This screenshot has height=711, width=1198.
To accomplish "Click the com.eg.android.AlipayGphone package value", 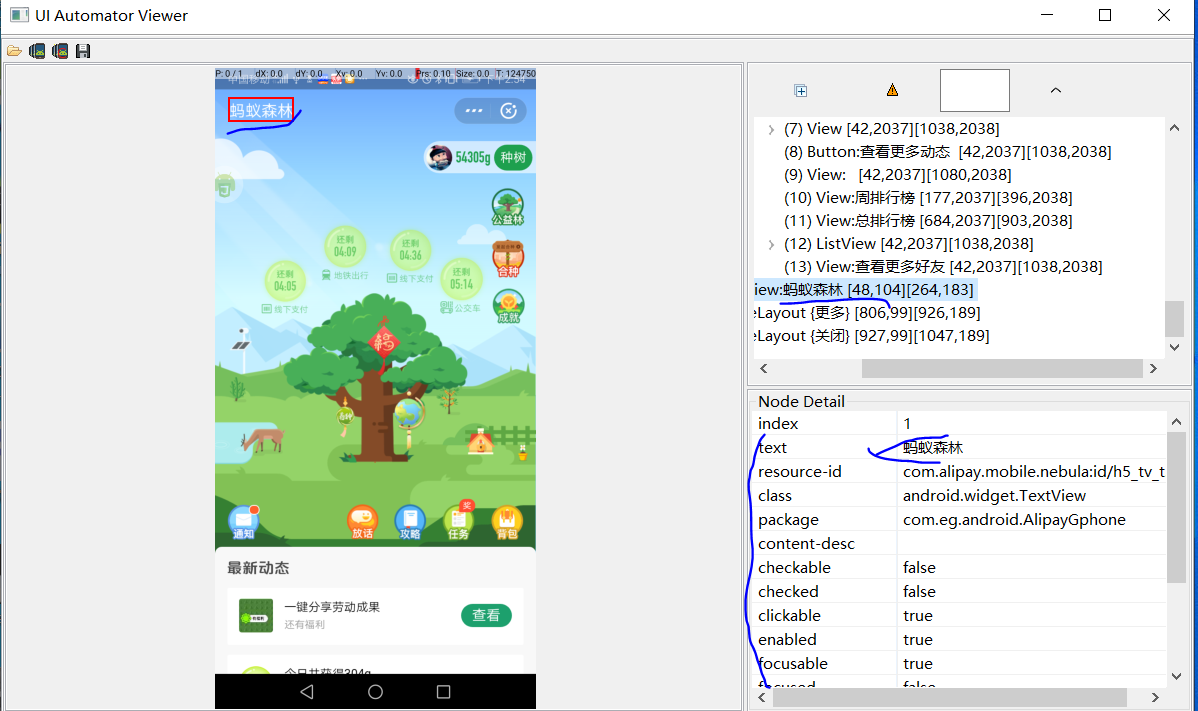I will click(x=1014, y=520).
